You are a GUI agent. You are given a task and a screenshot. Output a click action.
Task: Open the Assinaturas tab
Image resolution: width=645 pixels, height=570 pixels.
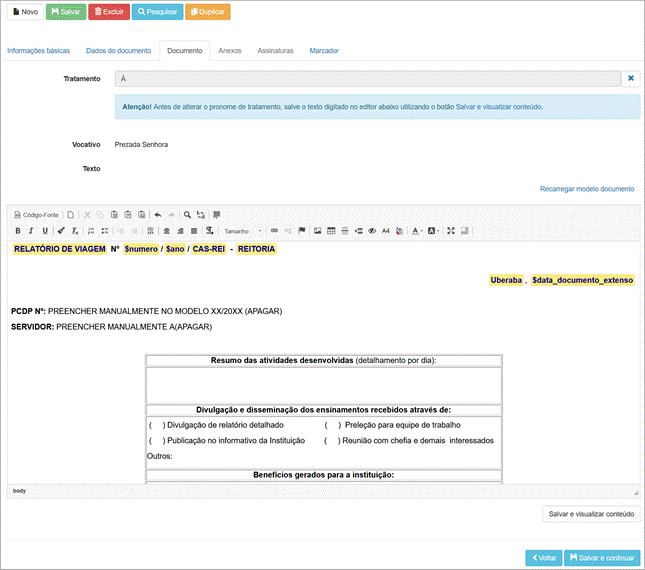275,50
